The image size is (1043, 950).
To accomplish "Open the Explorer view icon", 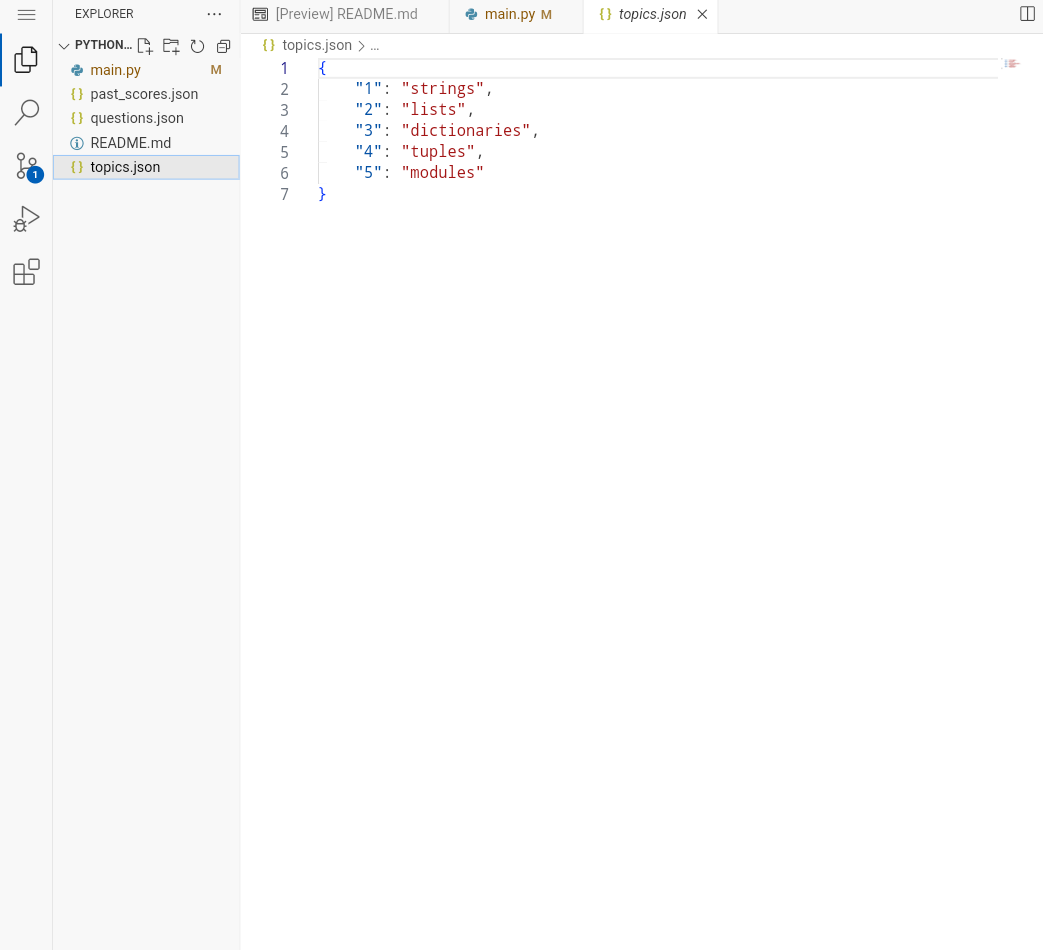I will pyautogui.click(x=26, y=60).
